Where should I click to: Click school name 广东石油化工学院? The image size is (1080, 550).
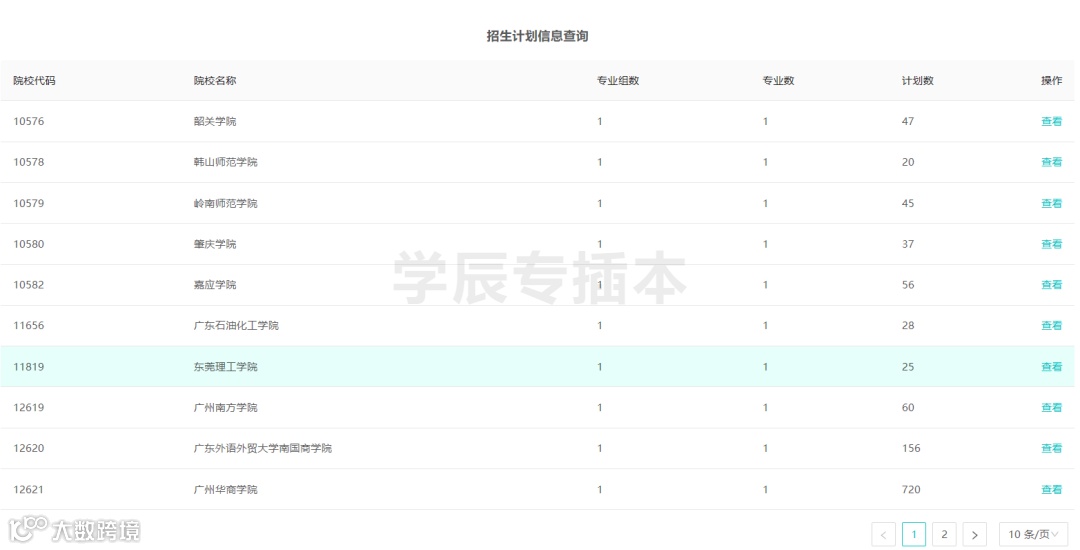(x=236, y=325)
